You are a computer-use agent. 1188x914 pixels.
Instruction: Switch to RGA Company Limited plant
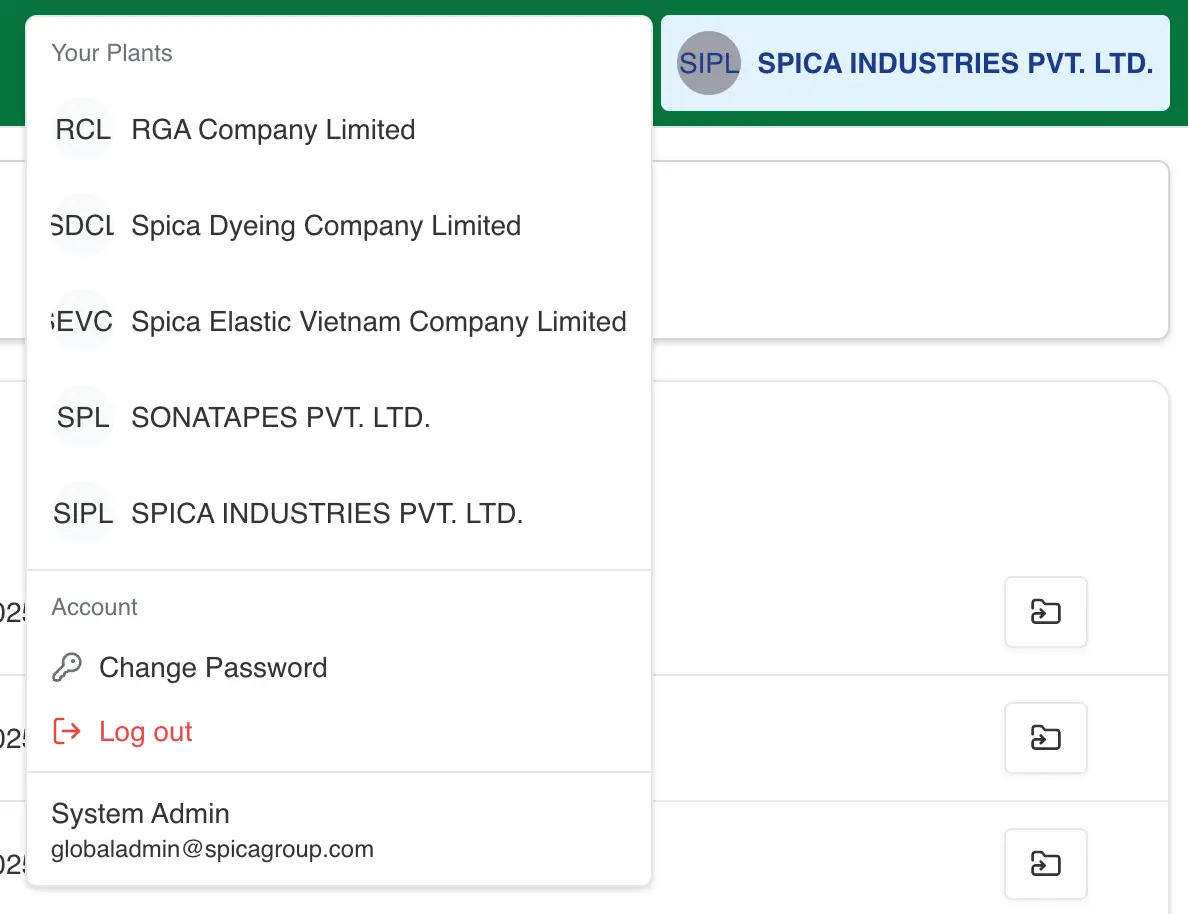(273, 130)
